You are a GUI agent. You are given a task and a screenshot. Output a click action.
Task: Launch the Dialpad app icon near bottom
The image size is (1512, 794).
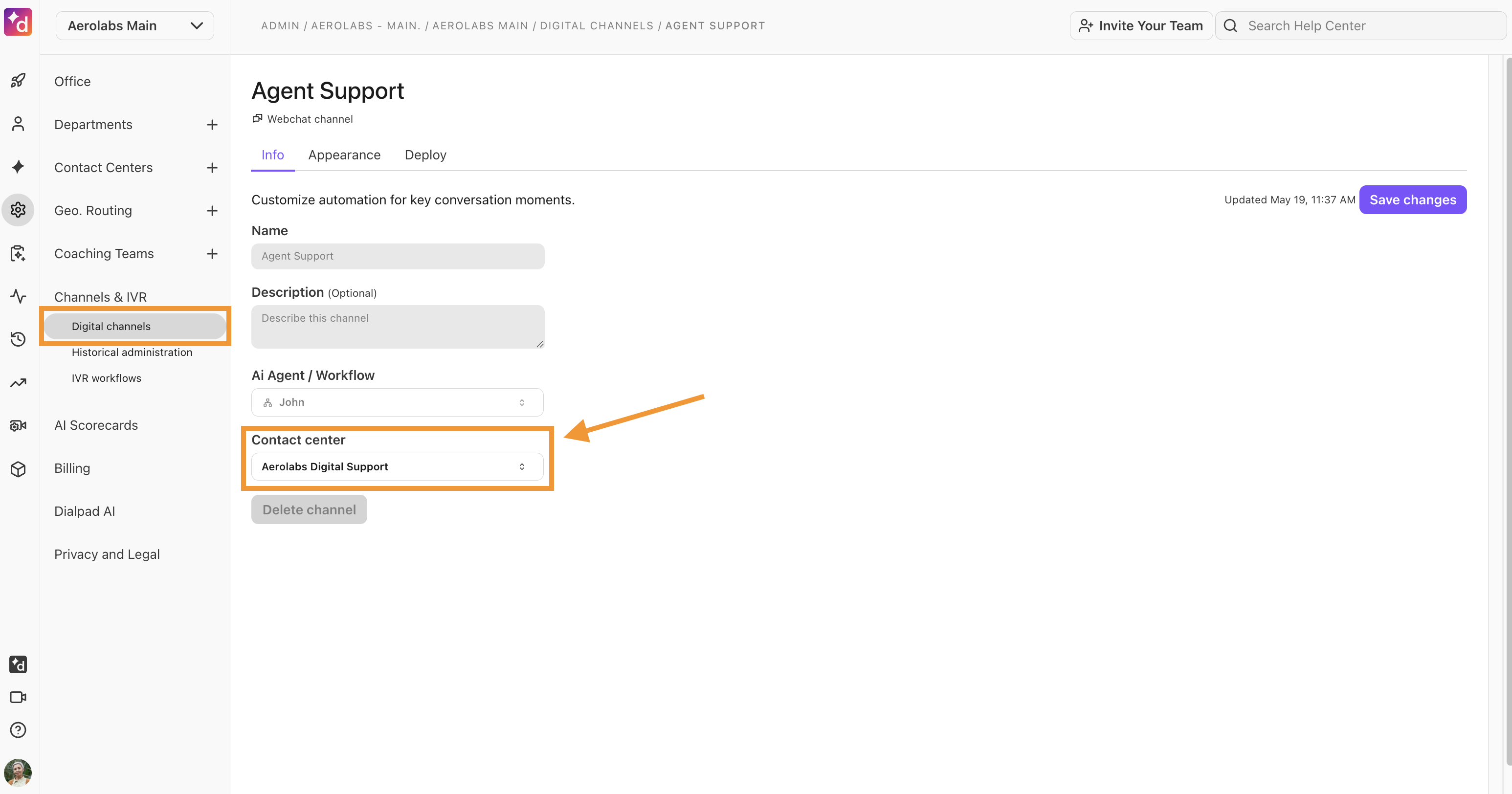point(18,664)
